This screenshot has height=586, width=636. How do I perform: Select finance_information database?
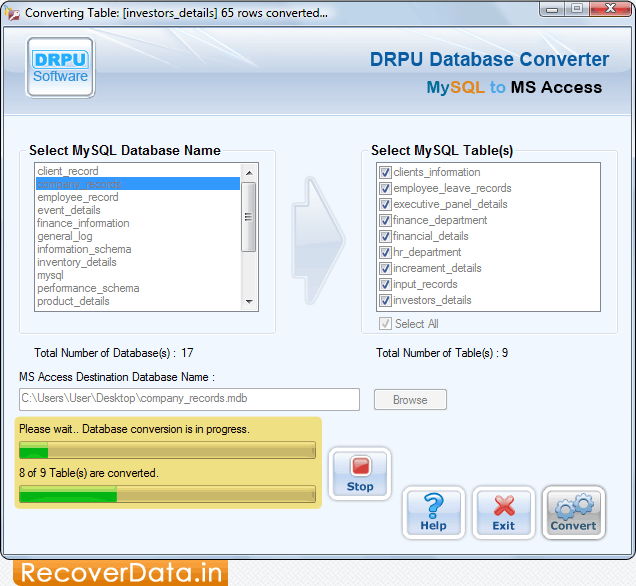coord(138,223)
